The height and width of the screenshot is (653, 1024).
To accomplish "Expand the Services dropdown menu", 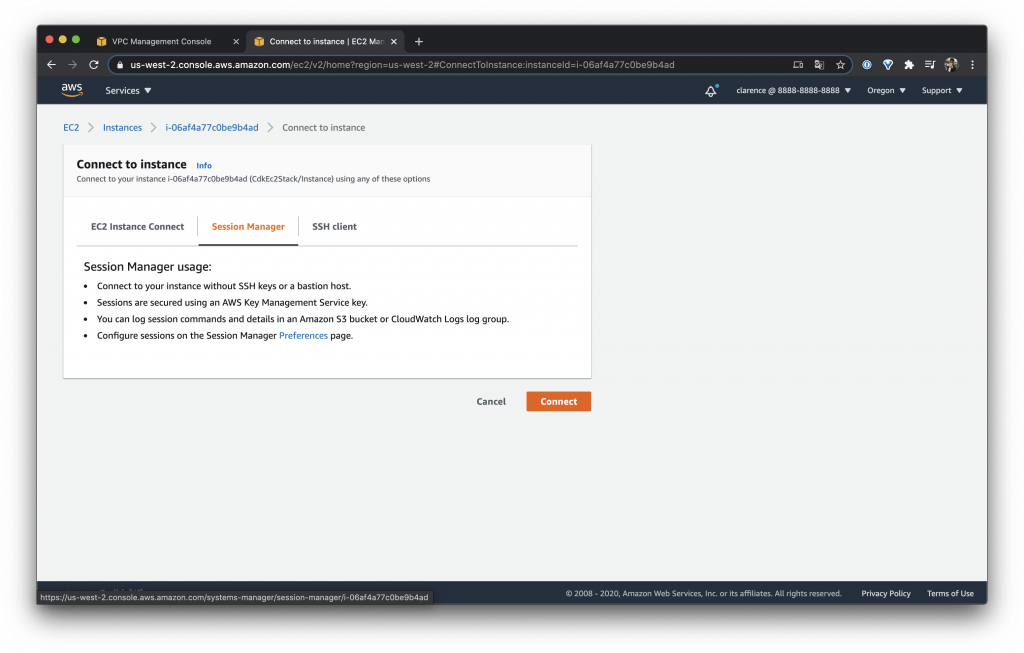I will [x=128, y=91].
